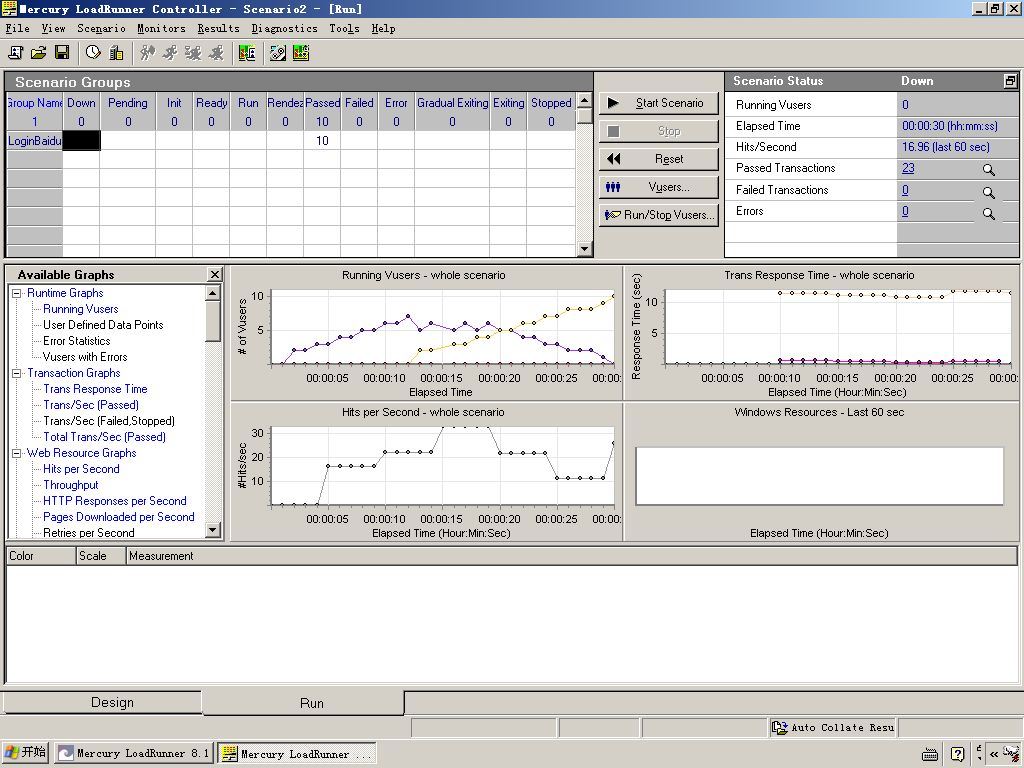
Task: Open the Help menu
Action: [x=383, y=29]
